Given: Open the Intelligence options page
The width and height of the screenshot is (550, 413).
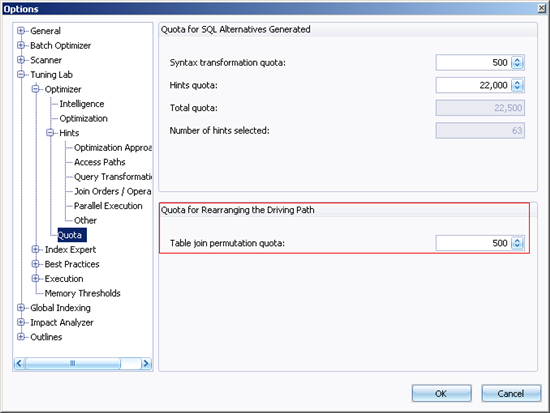Looking at the screenshot, I should (x=82, y=104).
